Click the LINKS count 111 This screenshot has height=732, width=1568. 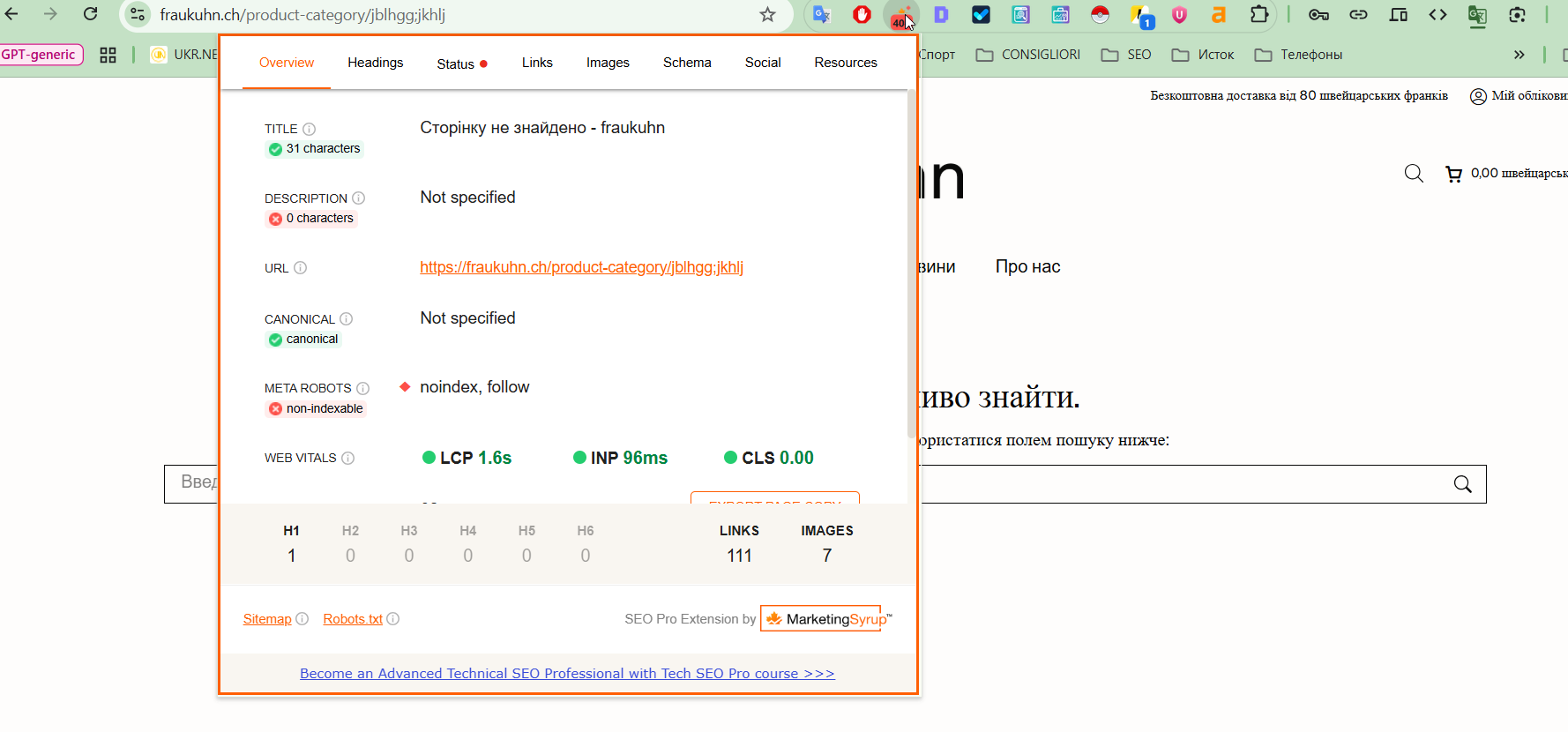coord(739,556)
